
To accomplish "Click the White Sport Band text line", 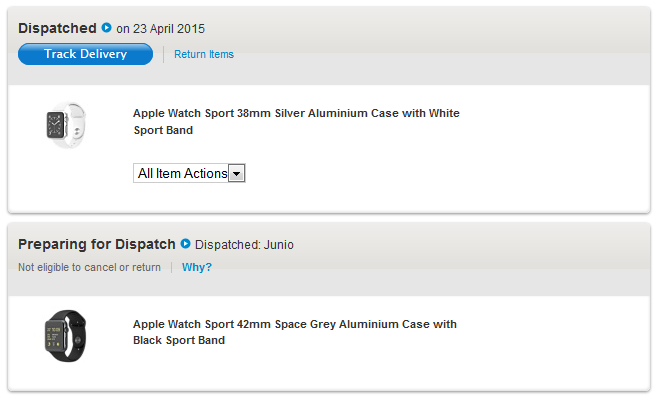I will [x=163, y=131].
